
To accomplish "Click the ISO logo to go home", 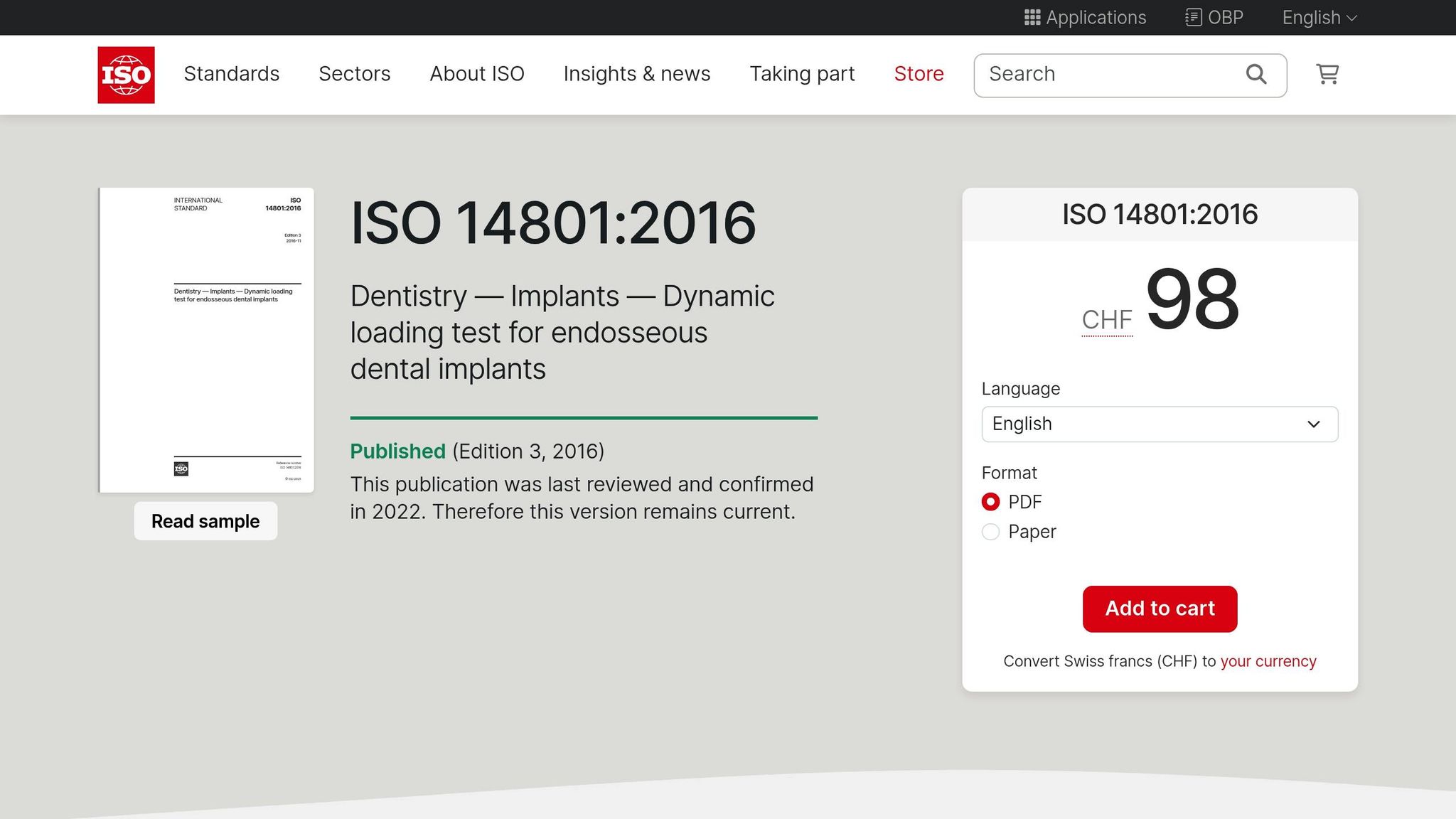I will (126, 74).
